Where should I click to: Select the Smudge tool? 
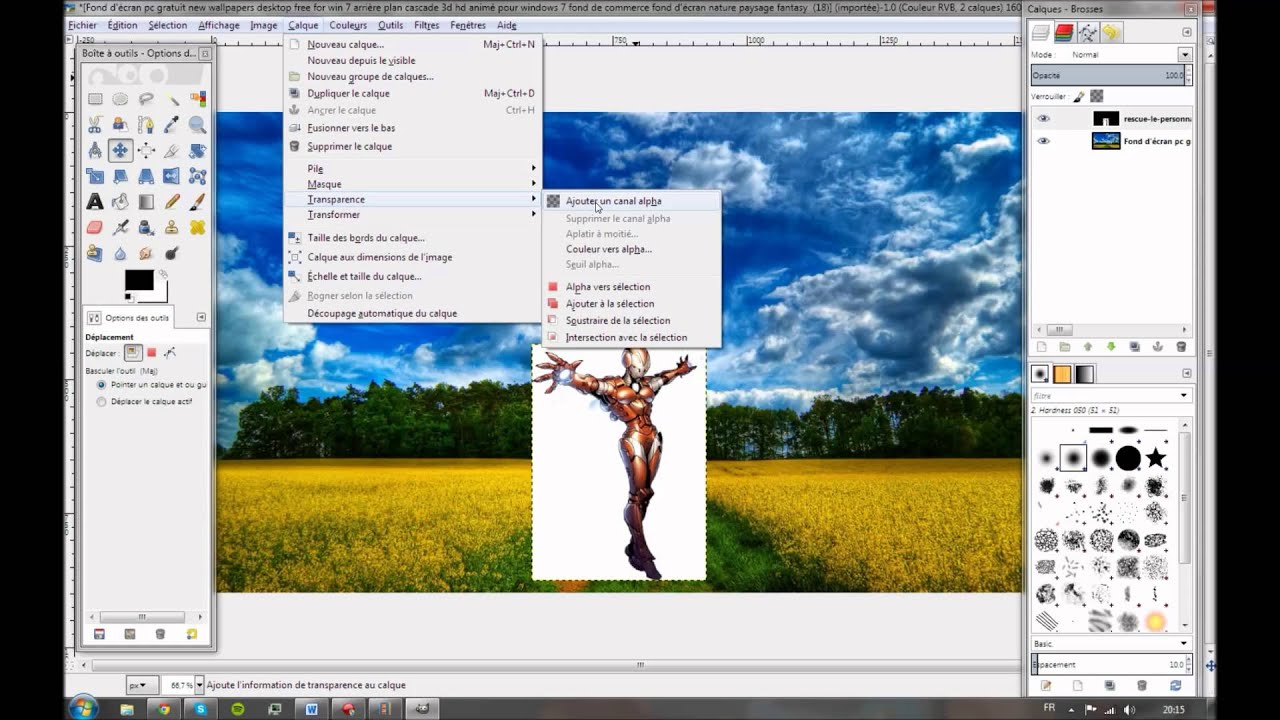point(146,254)
